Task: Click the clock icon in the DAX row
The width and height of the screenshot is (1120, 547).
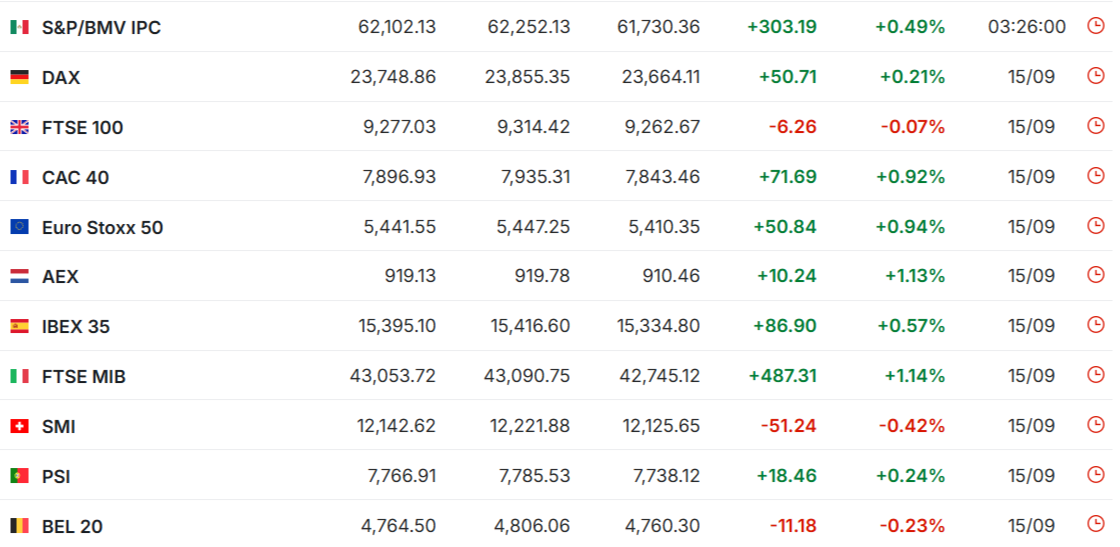Action: click(1095, 76)
